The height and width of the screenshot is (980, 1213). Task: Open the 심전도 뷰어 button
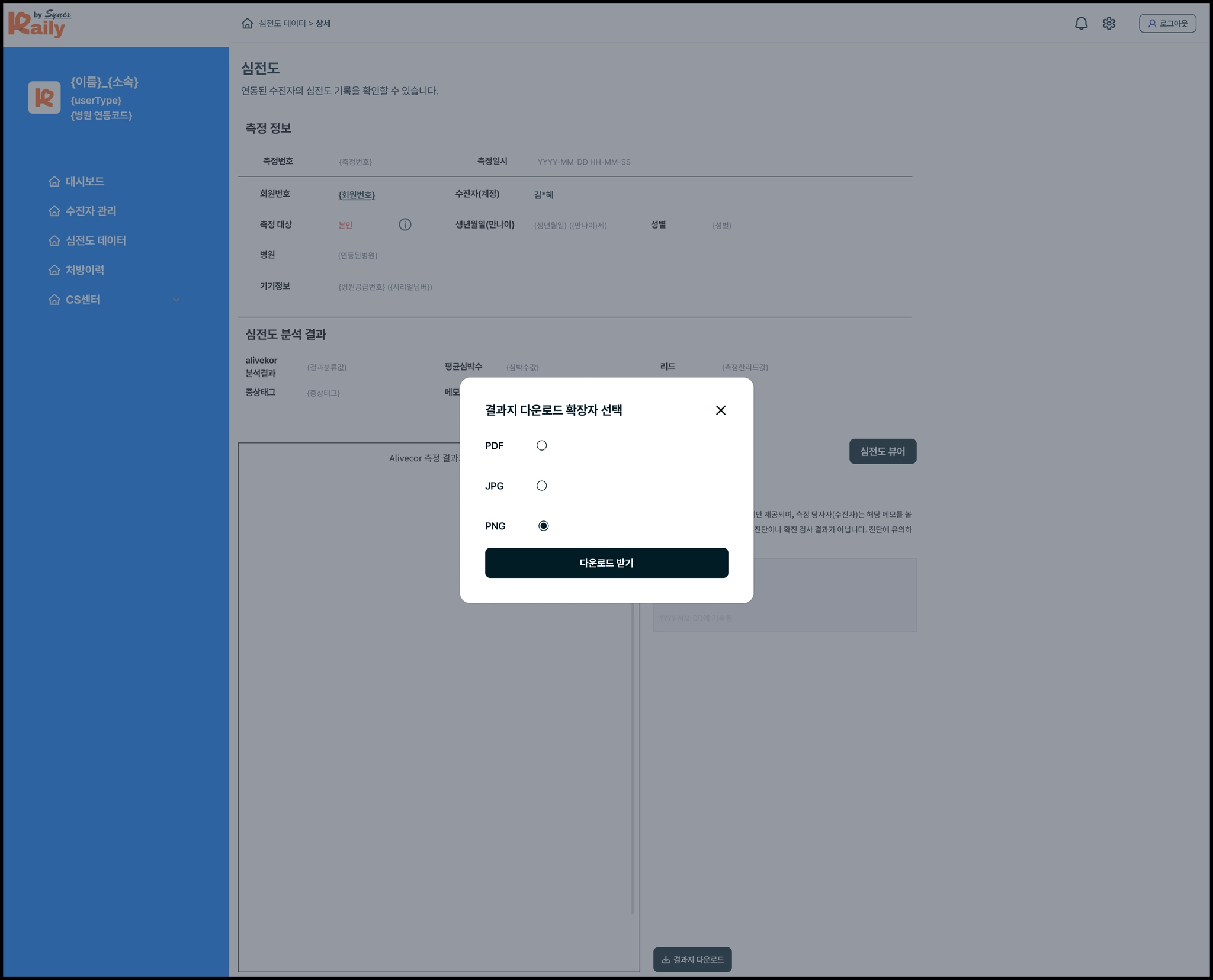882,451
